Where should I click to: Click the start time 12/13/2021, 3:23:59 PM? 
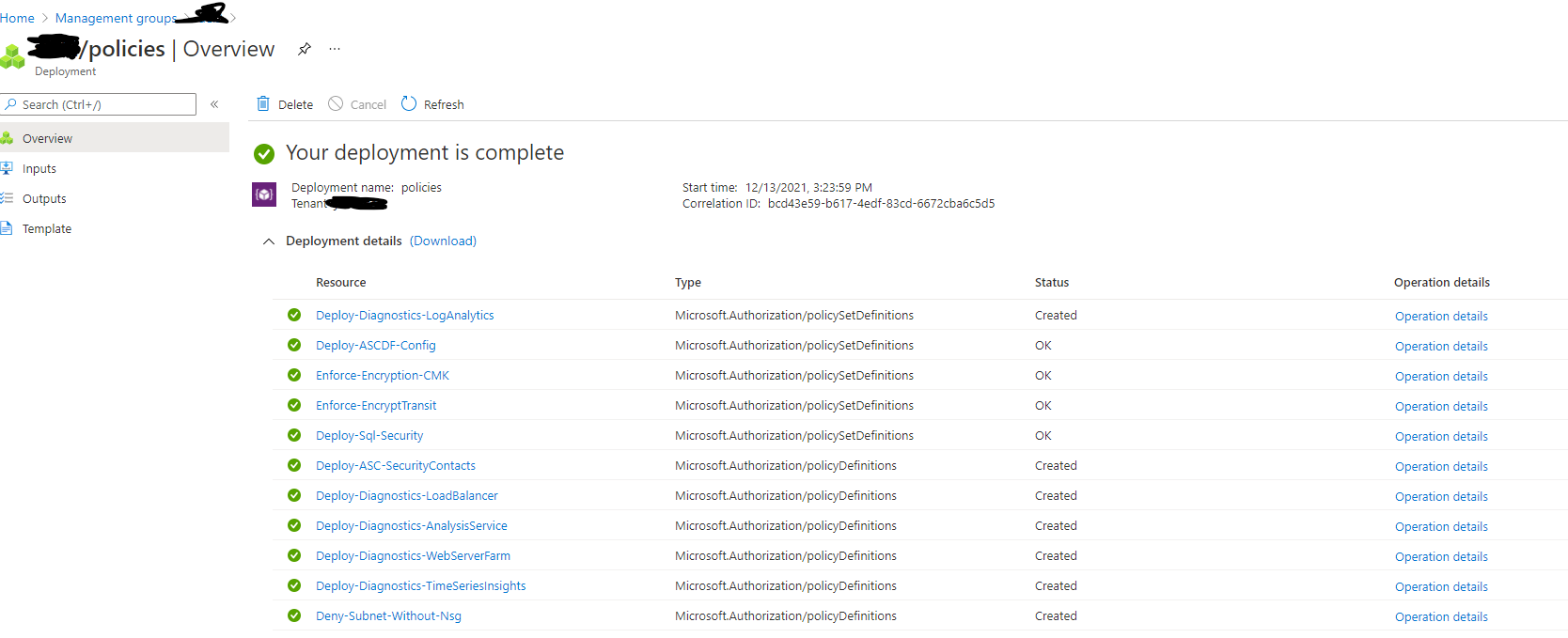click(x=808, y=187)
